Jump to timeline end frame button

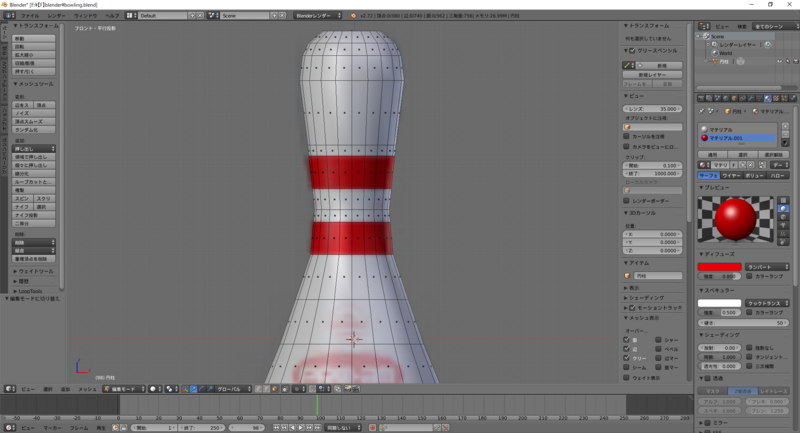(x=317, y=427)
